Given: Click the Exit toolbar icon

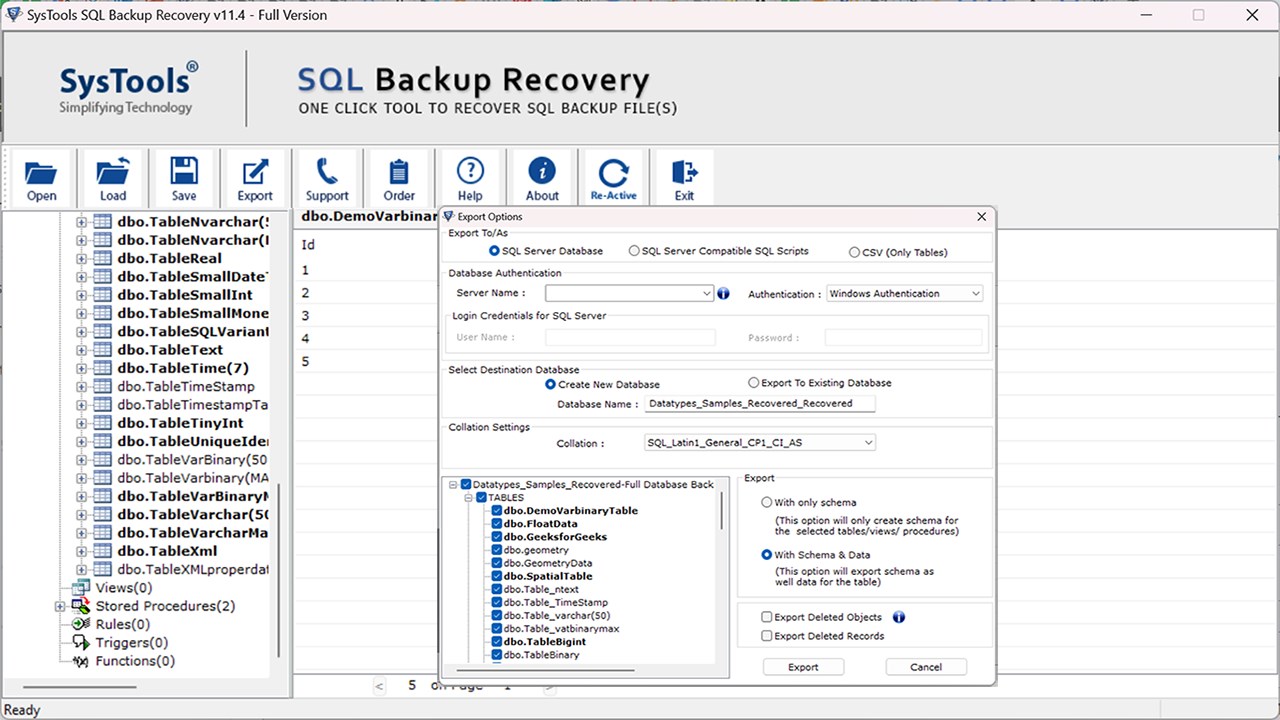Looking at the screenshot, I should pyautogui.click(x=684, y=171).
